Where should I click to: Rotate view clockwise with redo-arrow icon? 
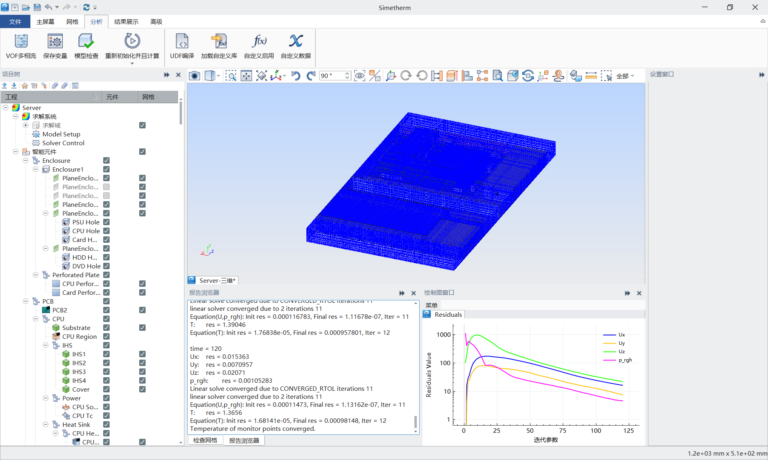click(311, 75)
